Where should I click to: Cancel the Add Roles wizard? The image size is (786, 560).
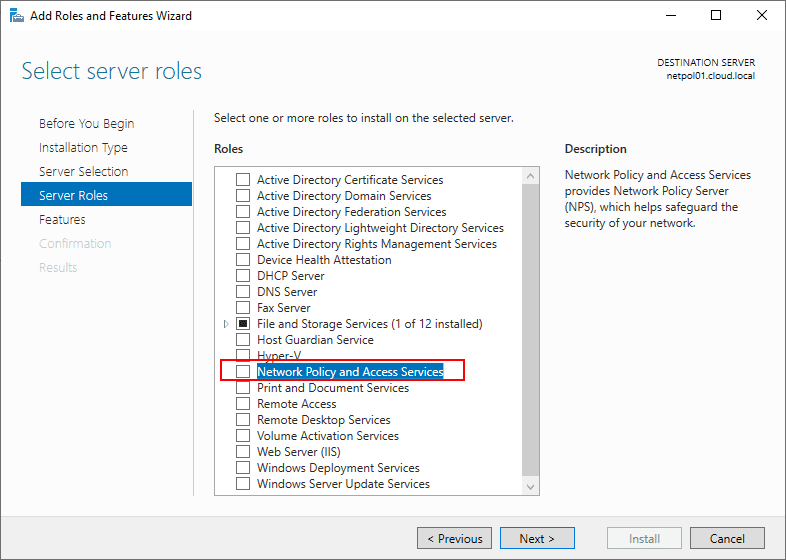[x=727, y=539]
